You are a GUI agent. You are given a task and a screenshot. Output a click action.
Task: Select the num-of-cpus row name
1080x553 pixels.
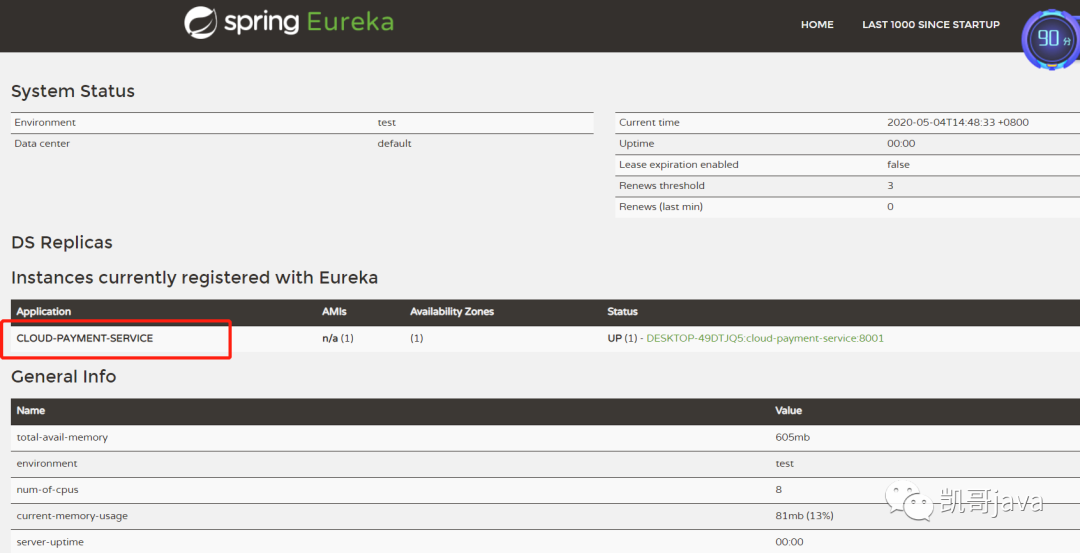tap(48, 490)
